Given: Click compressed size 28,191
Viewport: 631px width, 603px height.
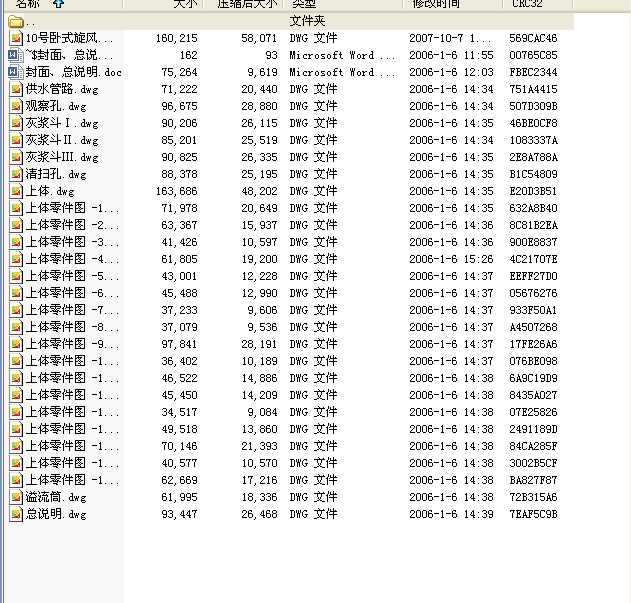Looking at the screenshot, I should click(259, 344).
